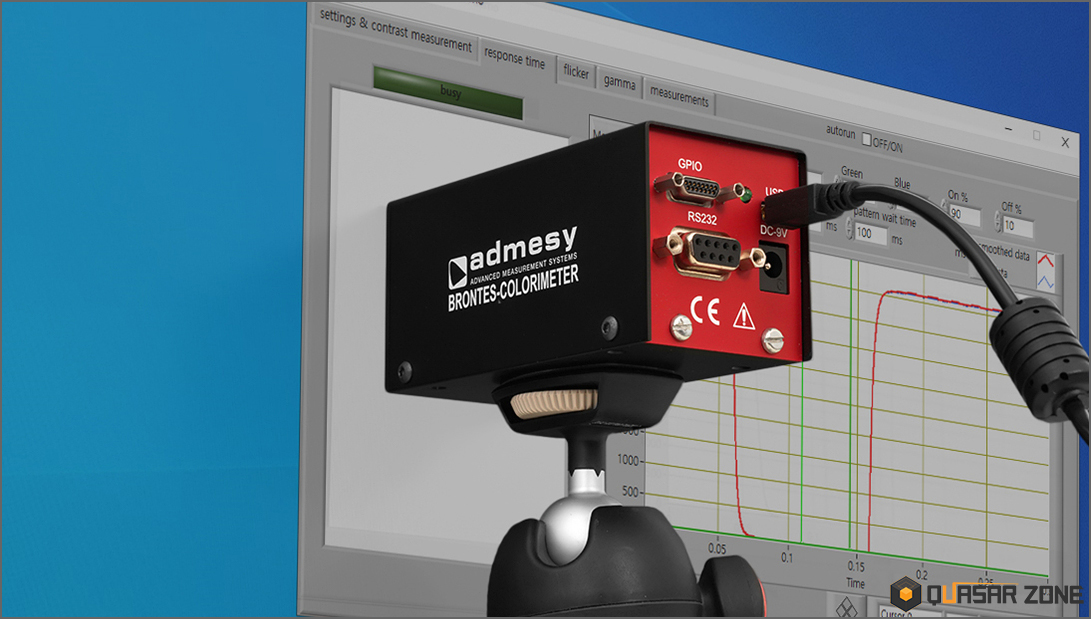
Task: Select the gamma tab
Action: (x=619, y=84)
